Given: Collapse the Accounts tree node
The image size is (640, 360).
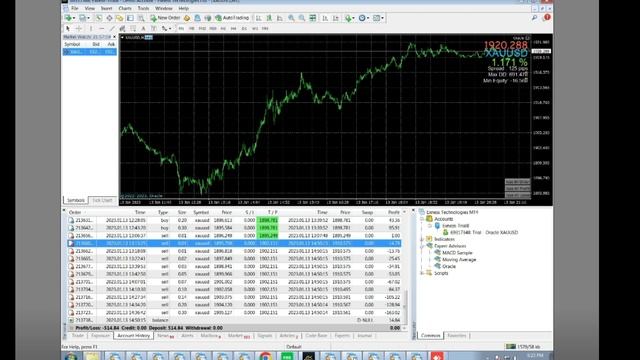Looking at the screenshot, I should 422,219.
